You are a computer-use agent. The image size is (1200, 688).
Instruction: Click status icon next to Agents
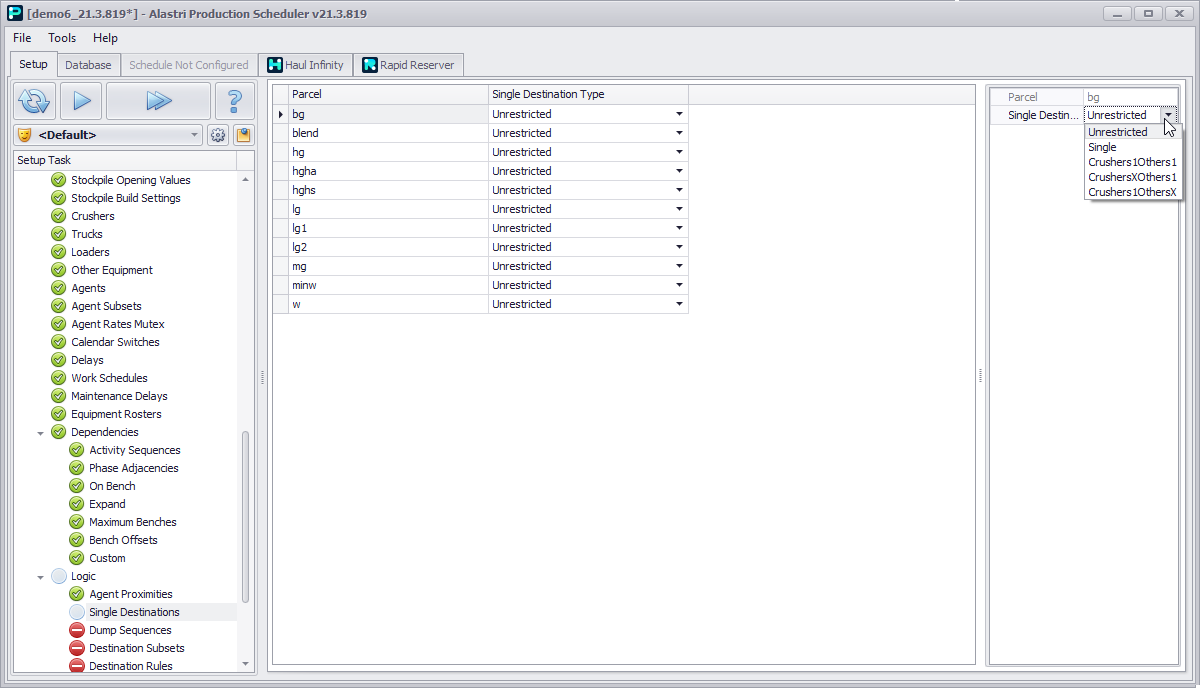point(58,288)
